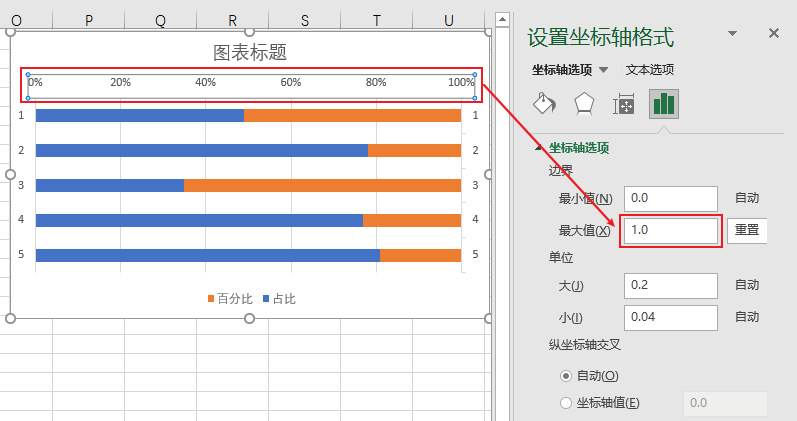Click the orange bar in row 3
This screenshot has width=797, height=421.
point(322,185)
